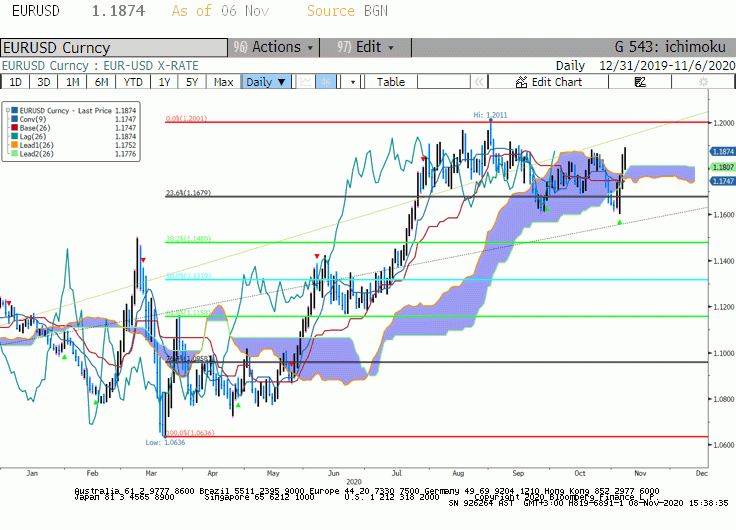Select the Base(26) legend label

pos(35,128)
